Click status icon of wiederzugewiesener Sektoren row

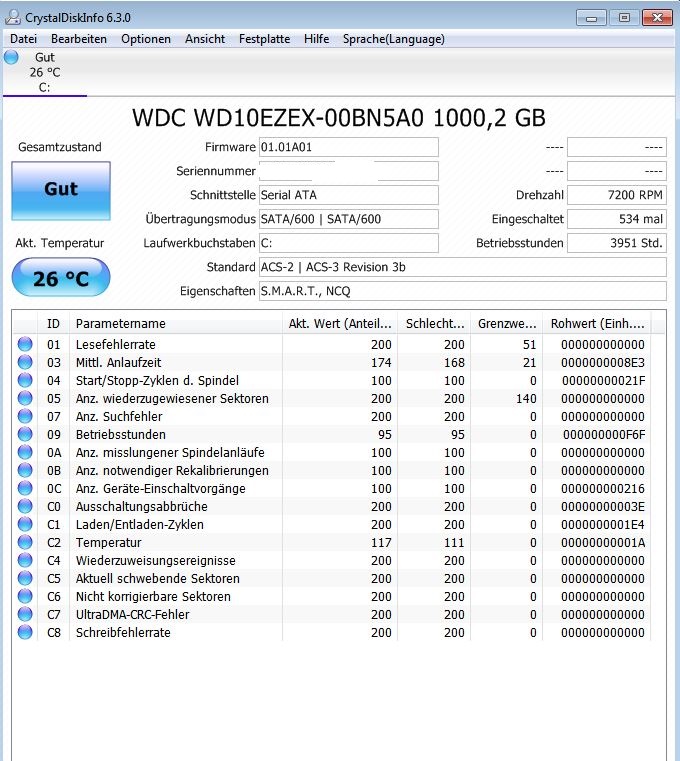25,398
